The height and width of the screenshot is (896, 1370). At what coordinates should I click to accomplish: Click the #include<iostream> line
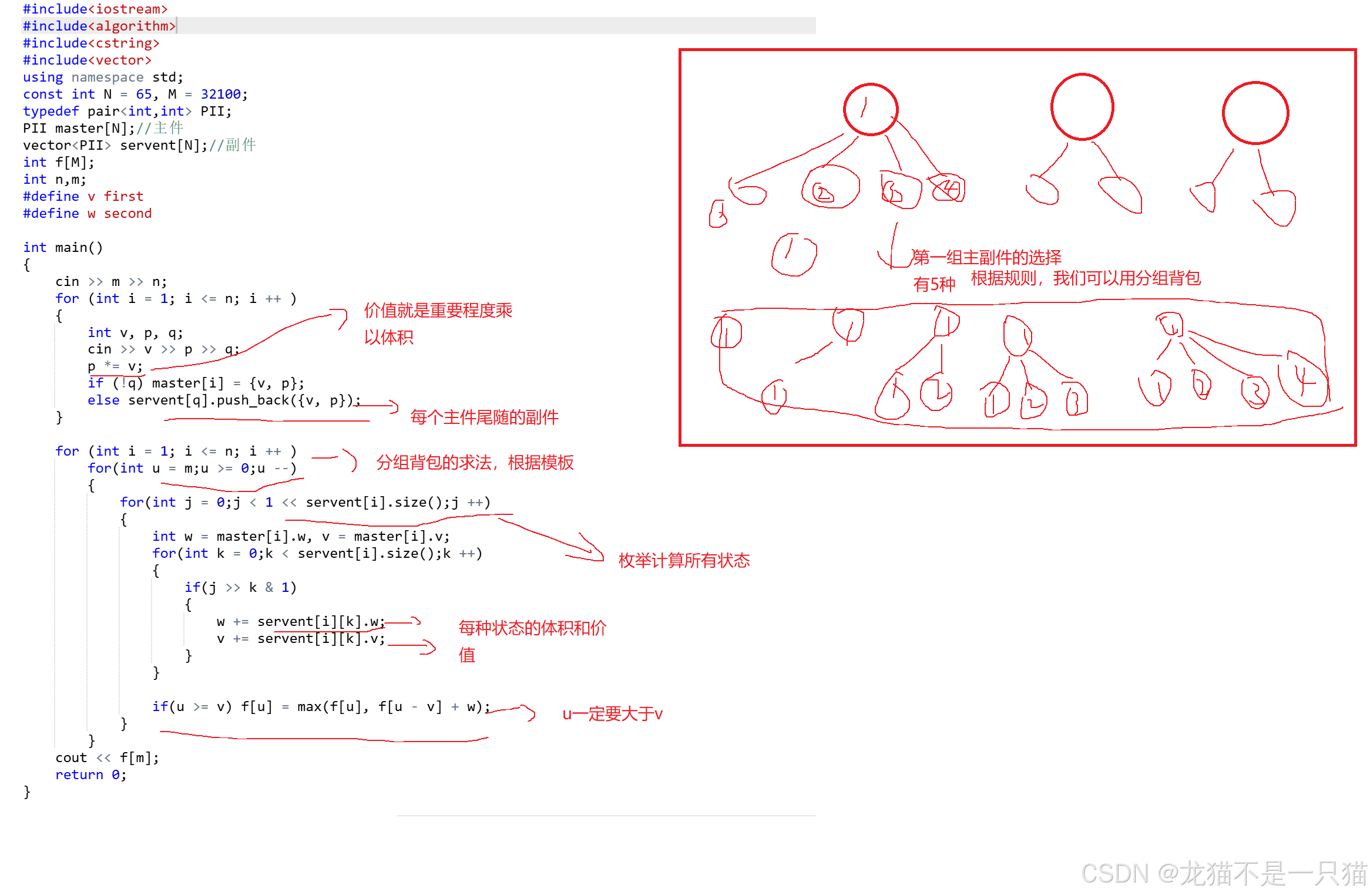95,9
